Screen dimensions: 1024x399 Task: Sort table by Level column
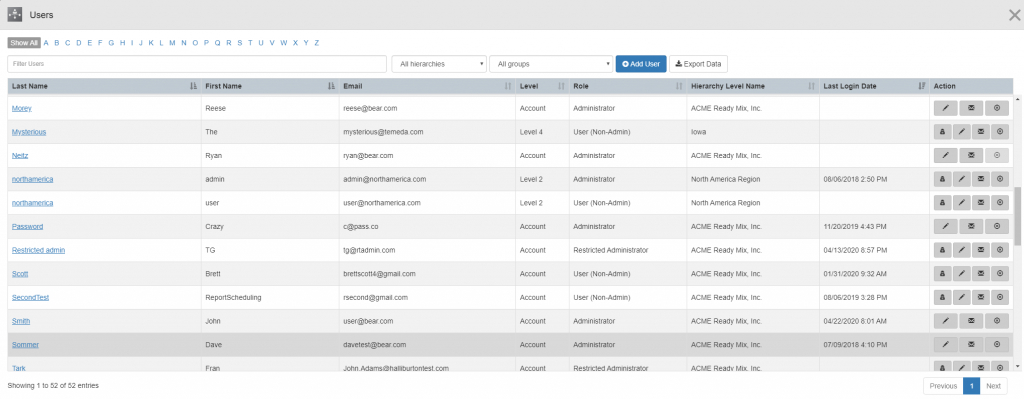click(x=542, y=86)
